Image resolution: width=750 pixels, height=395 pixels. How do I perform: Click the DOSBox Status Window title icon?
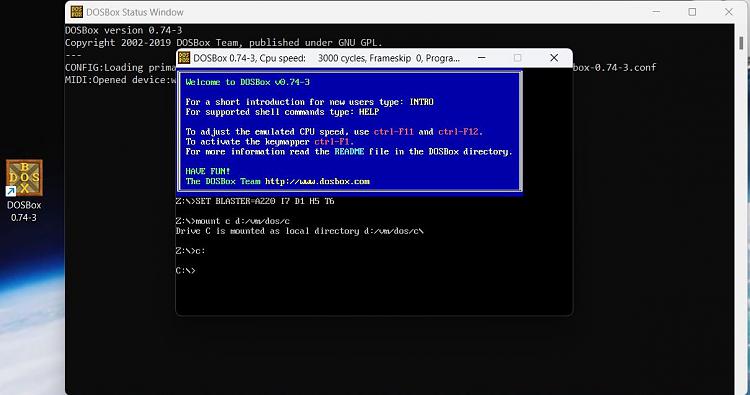(77, 12)
